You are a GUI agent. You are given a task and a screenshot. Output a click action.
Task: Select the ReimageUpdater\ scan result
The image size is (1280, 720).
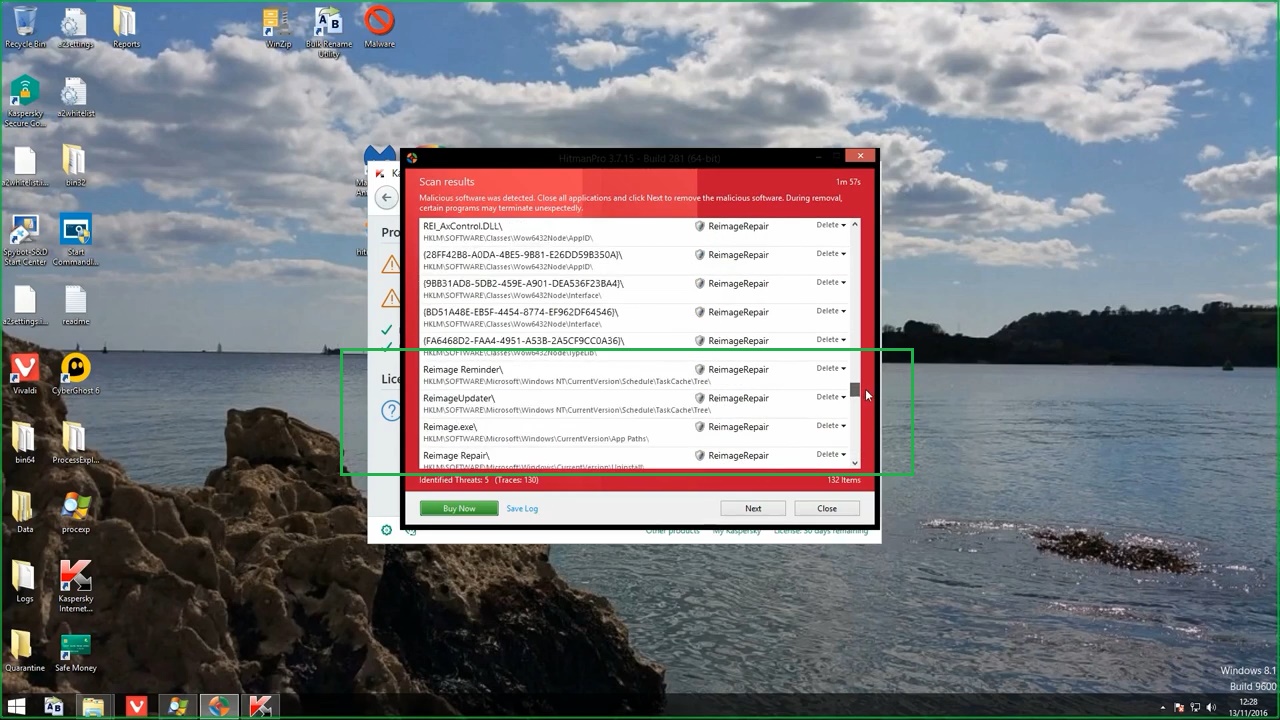(634, 403)
